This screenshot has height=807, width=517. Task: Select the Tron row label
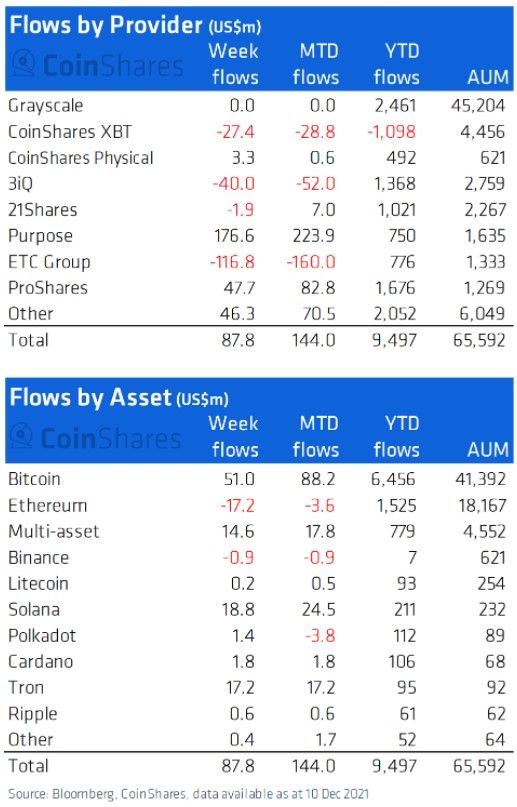pyautogui.click(x=26, y=687)
